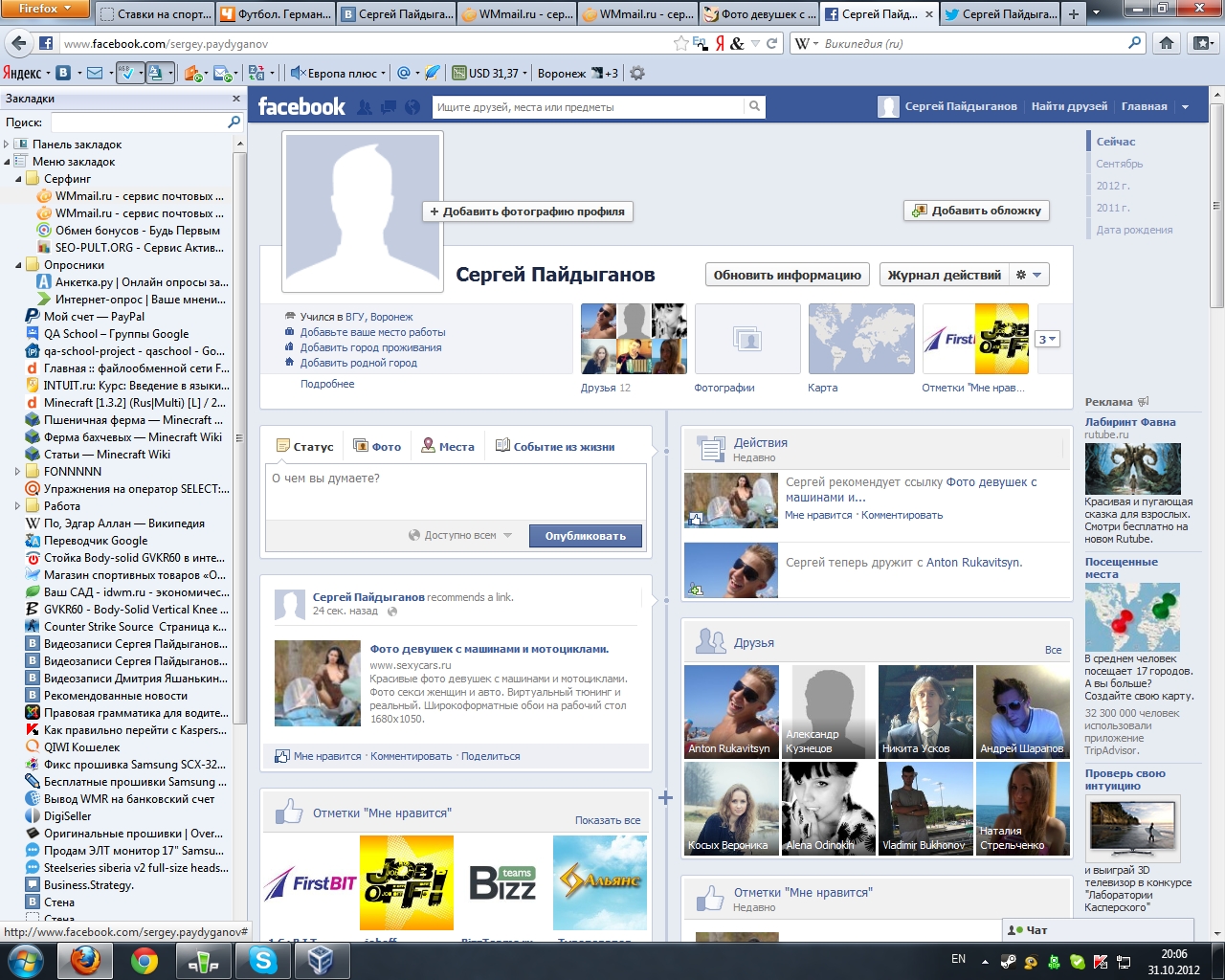Screen dimensions: 1225x980
Task: Click the Показать все link for likes
Action: pyautogui.click(x=608, y=820)
